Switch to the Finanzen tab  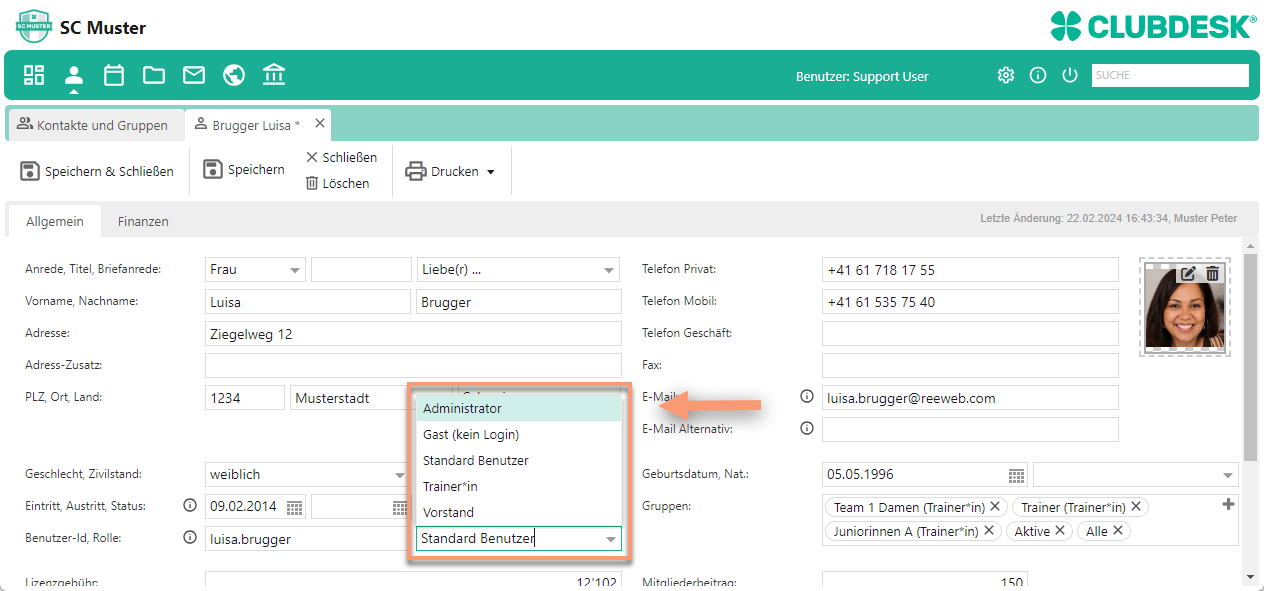point(143,221)
